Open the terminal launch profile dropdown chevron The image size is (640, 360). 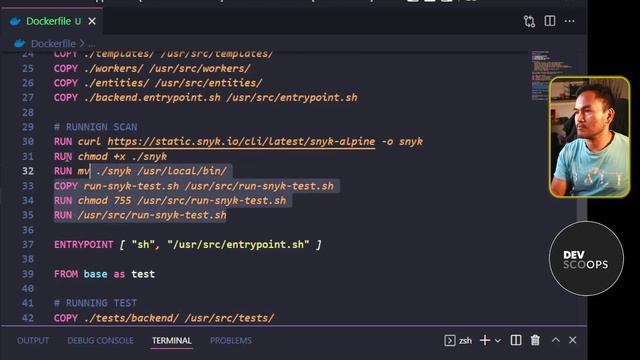pyautogui.click(x=498, y=340)
